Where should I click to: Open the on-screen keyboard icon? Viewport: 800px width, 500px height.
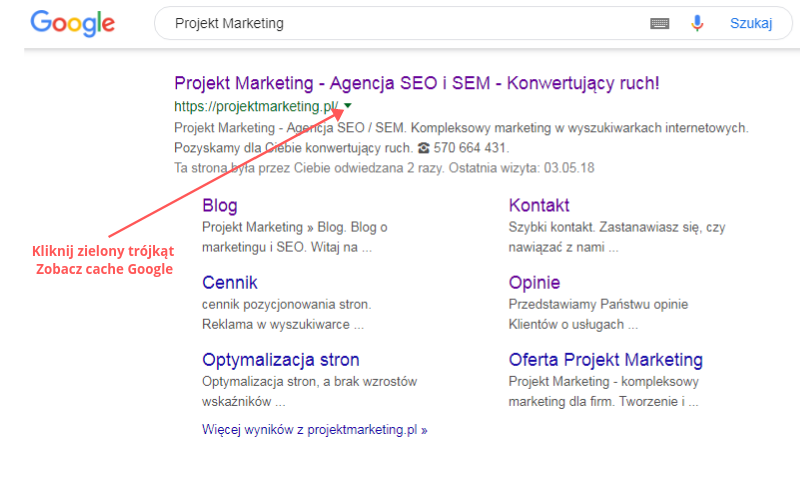click(659, 23)
